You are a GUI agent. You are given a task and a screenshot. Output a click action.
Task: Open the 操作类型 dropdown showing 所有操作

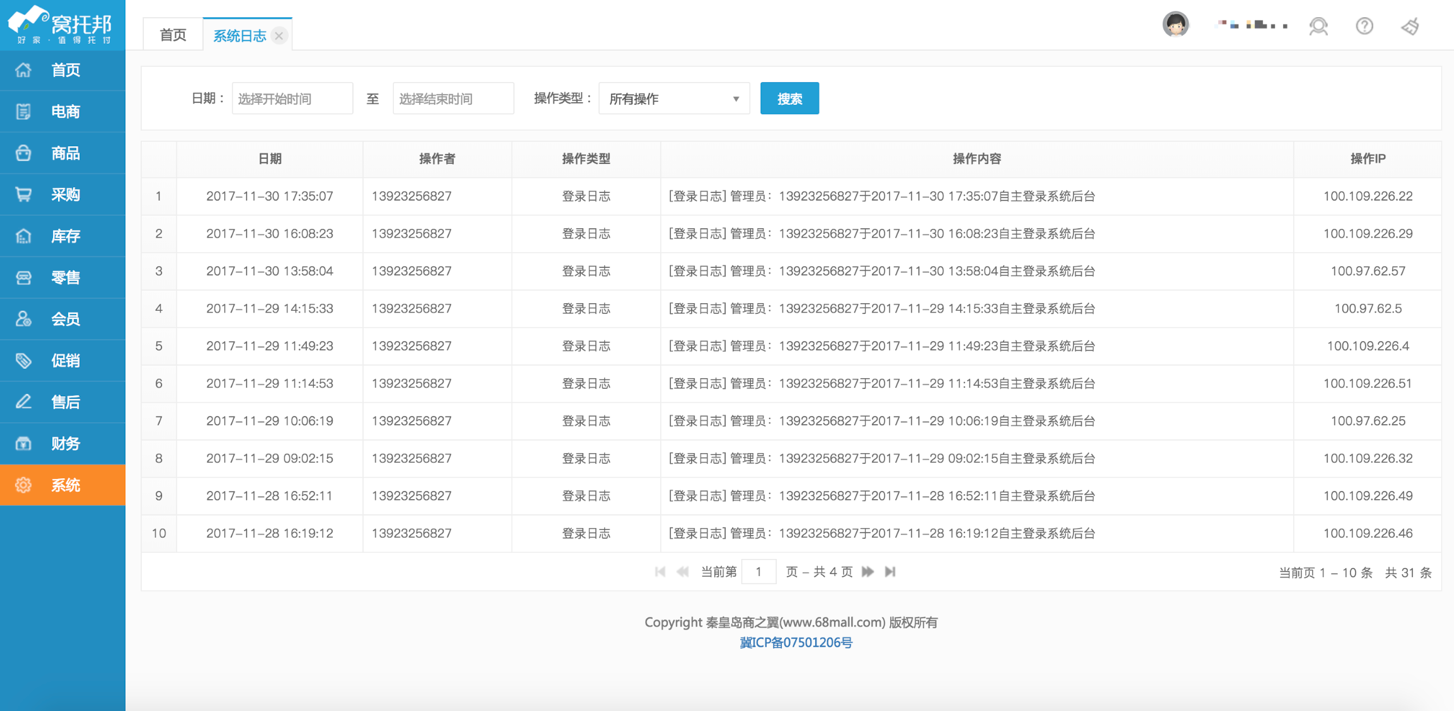674,99
